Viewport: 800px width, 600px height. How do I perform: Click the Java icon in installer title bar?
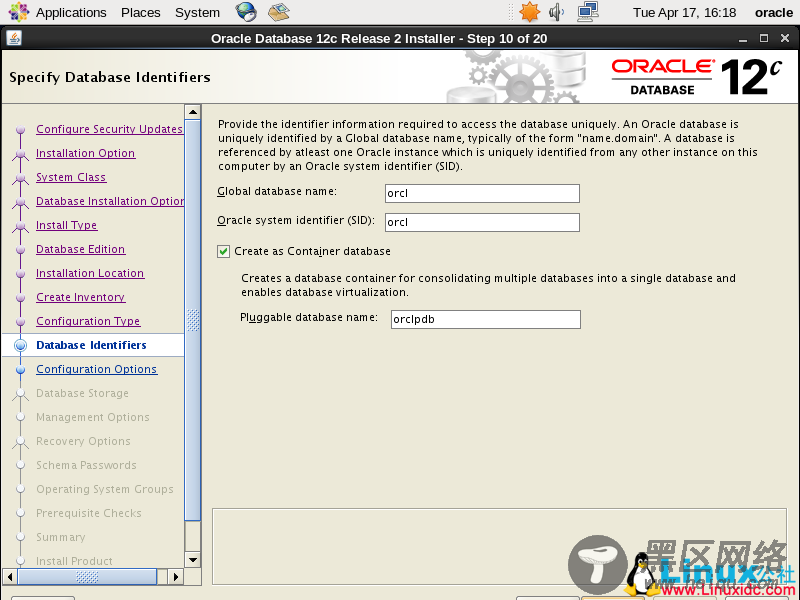14,38
